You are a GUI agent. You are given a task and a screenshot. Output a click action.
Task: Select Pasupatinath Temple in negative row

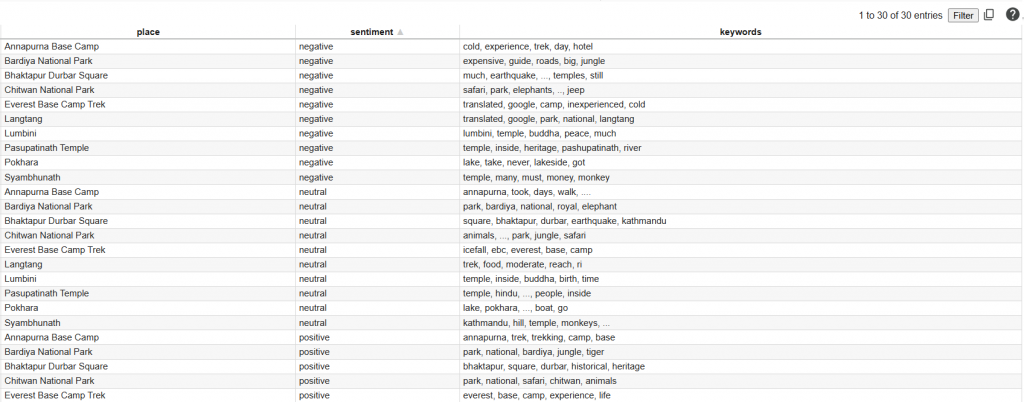tap(46, 148)
